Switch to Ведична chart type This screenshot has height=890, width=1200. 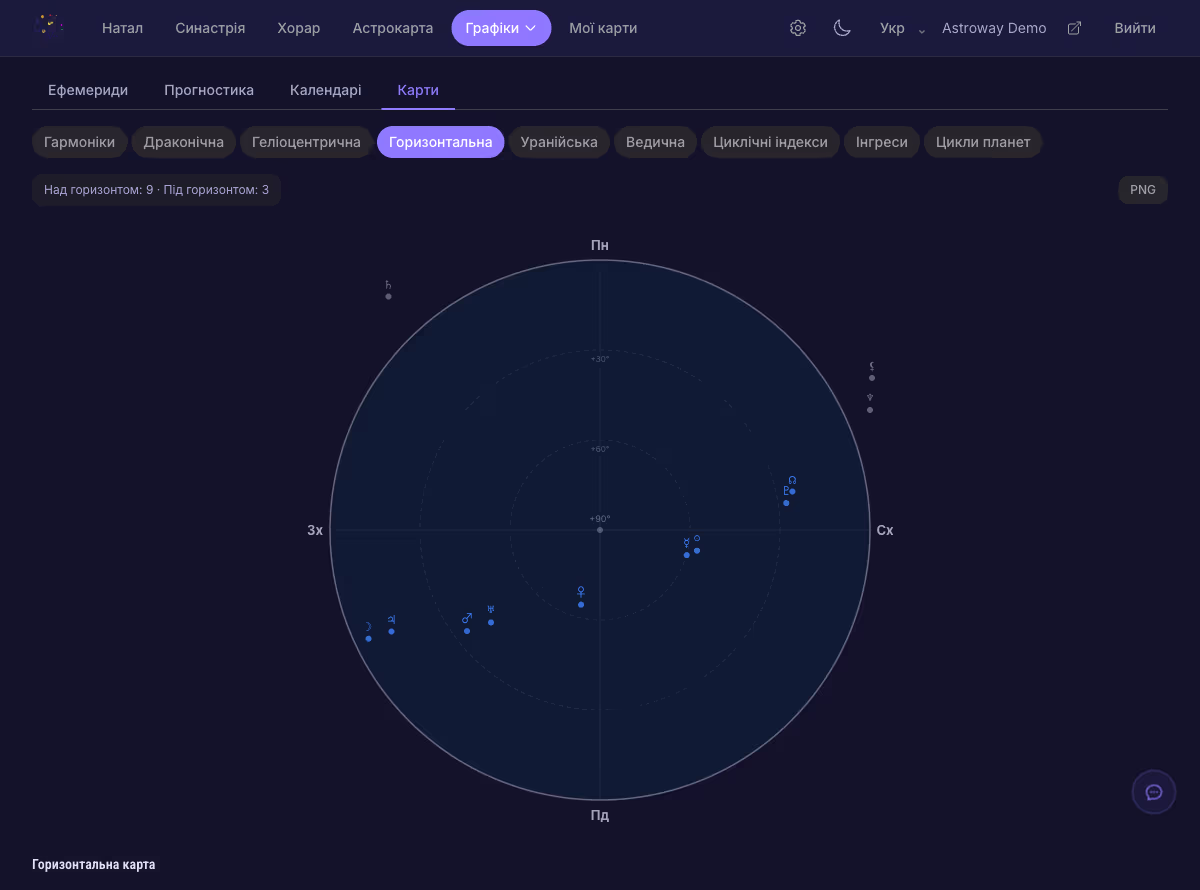coord(655,142)
